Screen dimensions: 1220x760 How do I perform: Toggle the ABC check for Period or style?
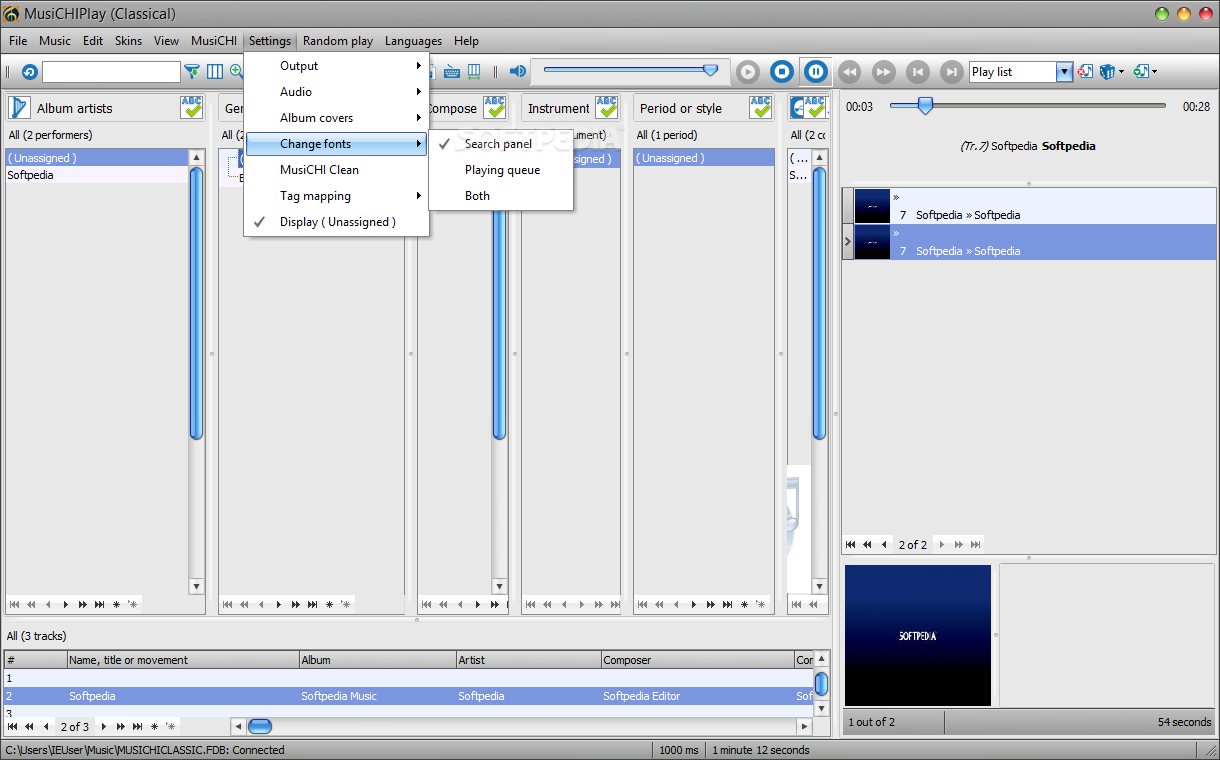[761, 108]
